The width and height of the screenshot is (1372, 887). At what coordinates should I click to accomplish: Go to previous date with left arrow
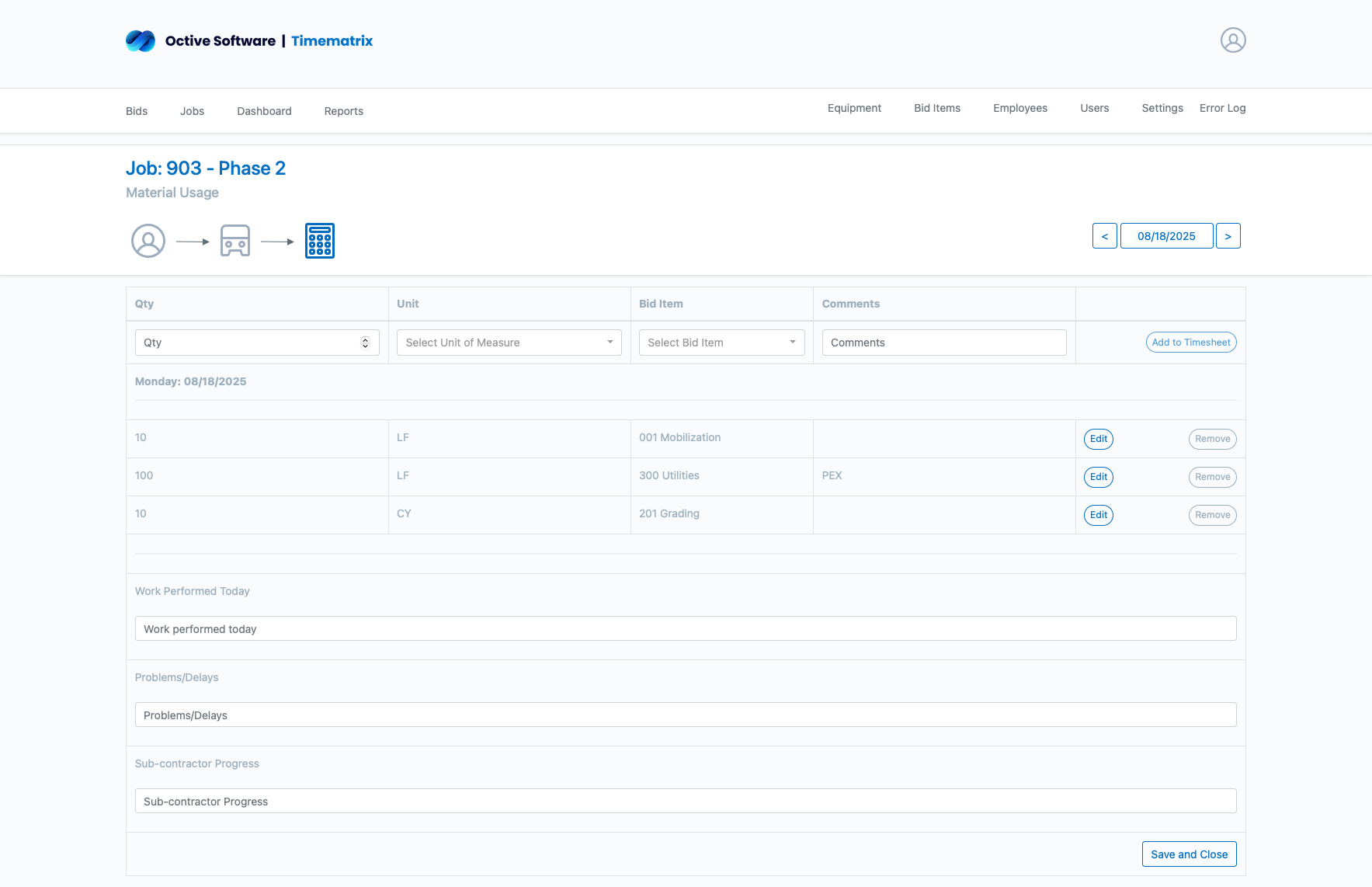(x=1104, y=236)
